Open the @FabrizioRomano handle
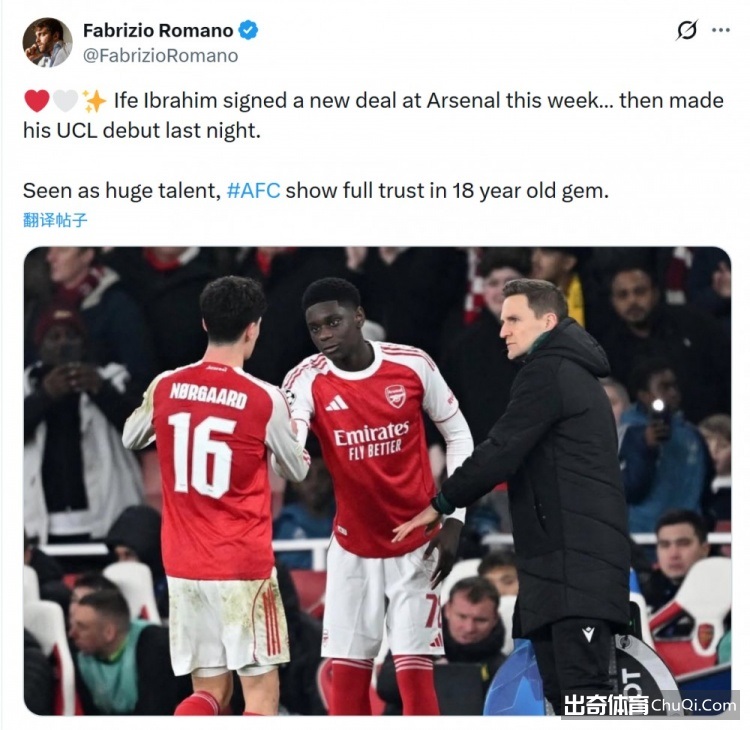750x730 pixels. click(x=160, y=56)
